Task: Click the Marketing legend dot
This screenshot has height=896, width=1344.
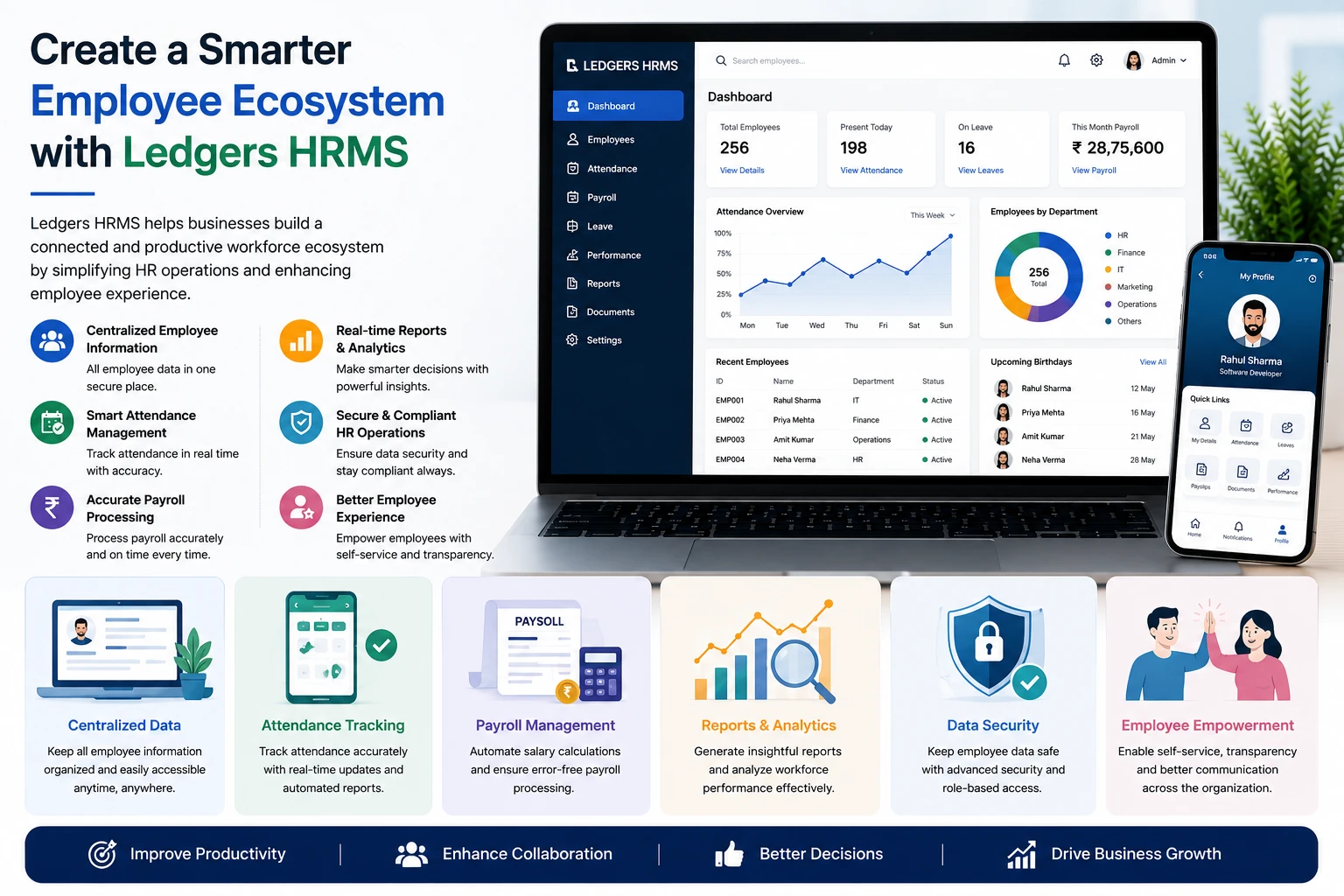Action: (x=1108, y=287)
